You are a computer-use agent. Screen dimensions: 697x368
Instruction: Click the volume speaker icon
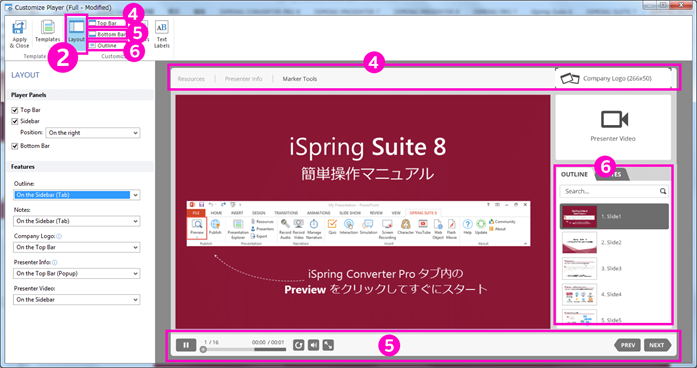coord(313,345)
